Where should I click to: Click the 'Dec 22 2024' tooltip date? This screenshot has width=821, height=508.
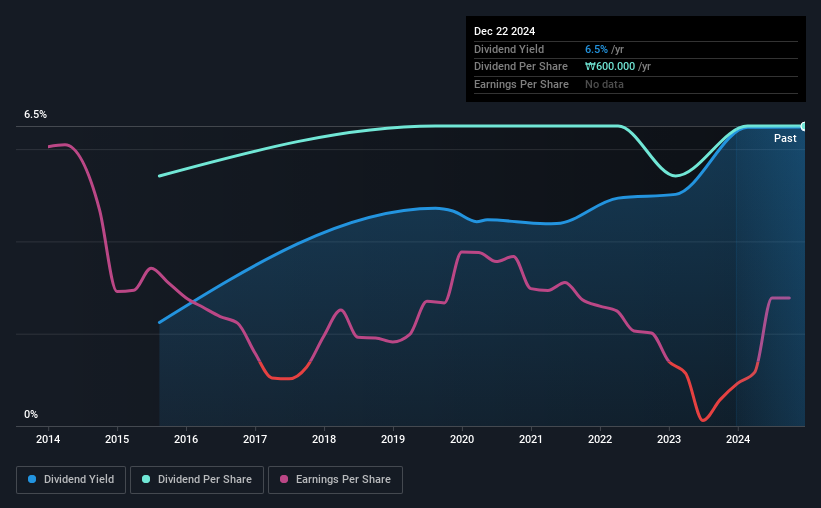(x=504, y=31)
